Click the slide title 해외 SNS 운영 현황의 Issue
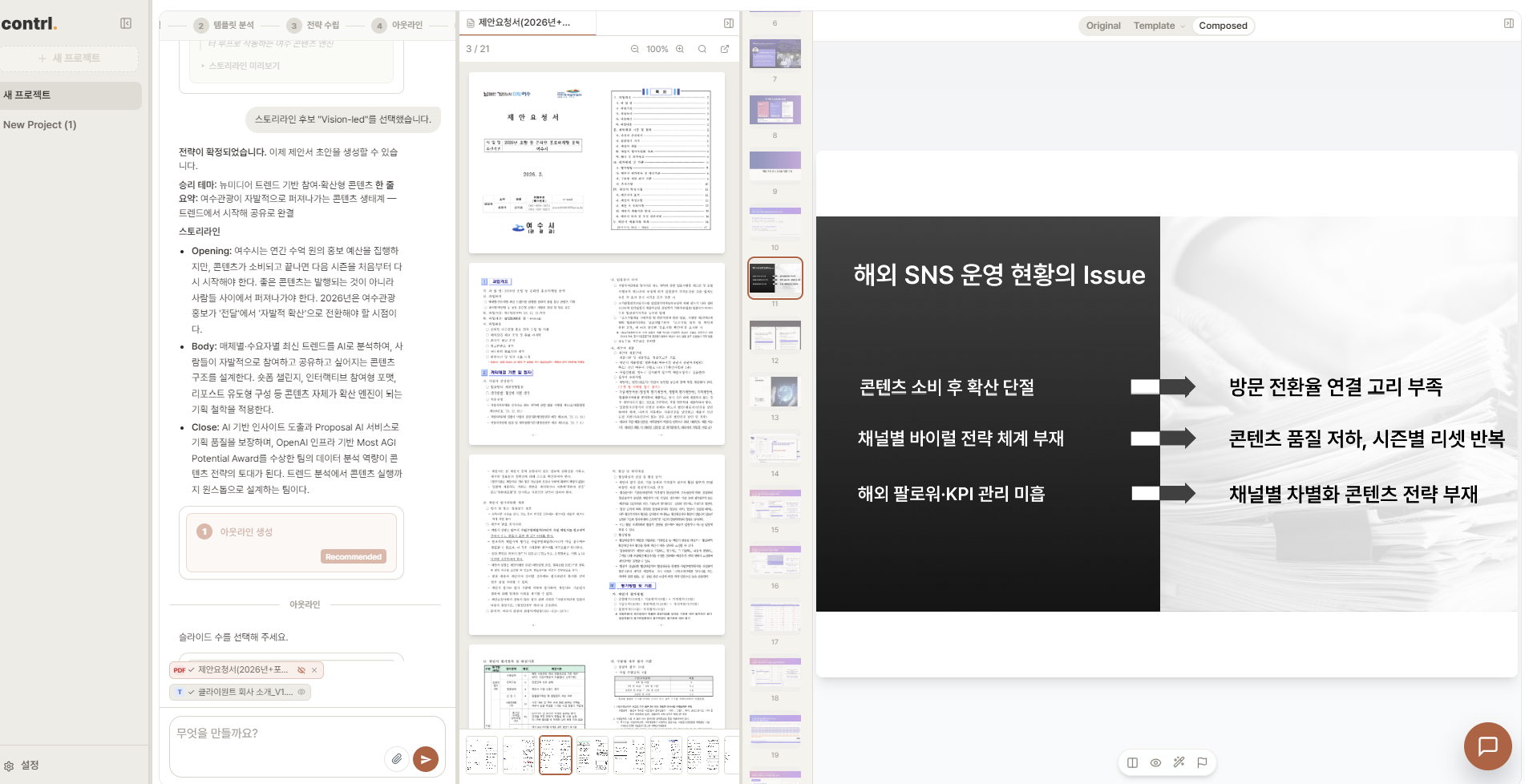Screen dimensions: 1525x784 coord(999,275)
